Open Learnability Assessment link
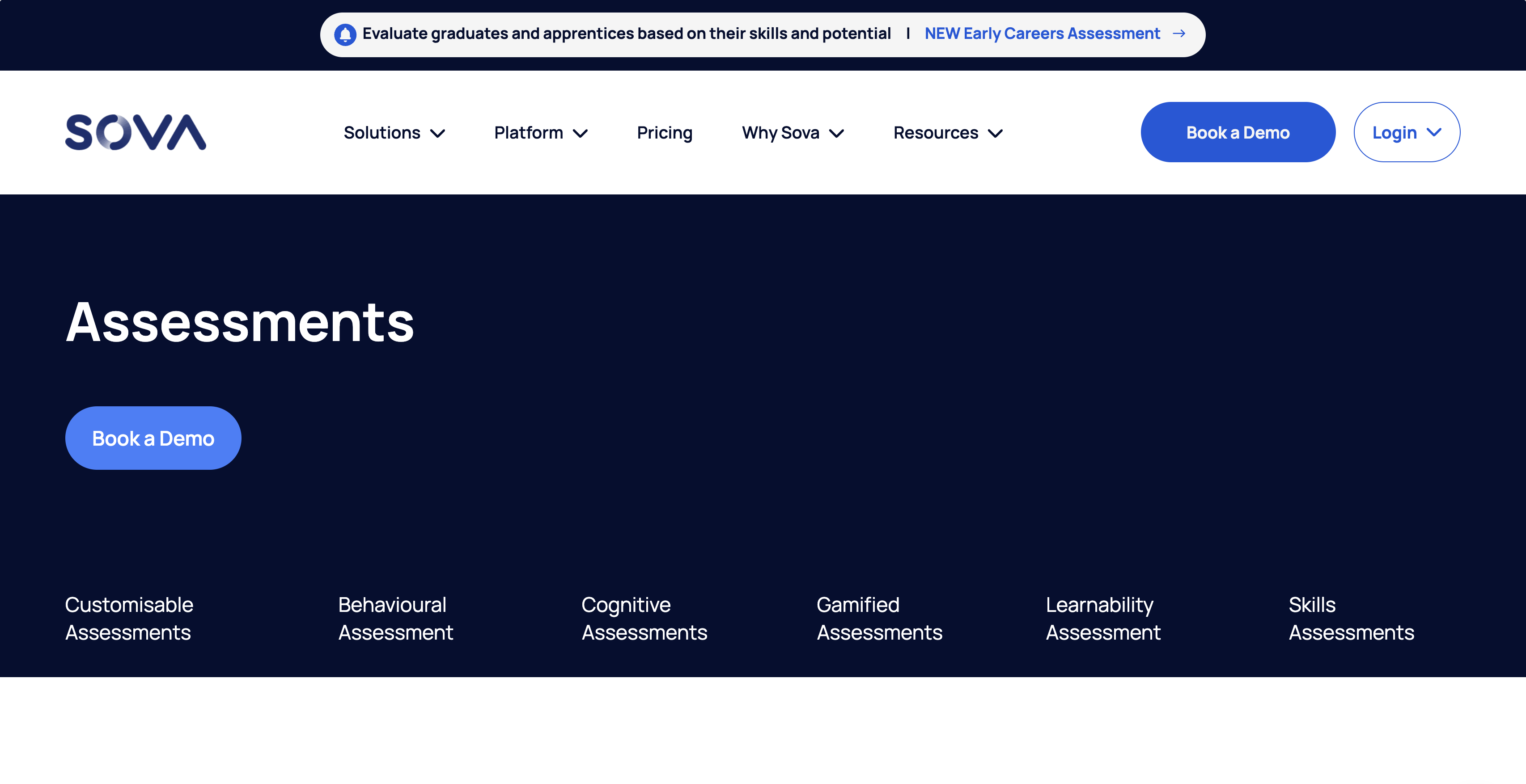Viewport: 1526px width, 784px height. 1103,619
